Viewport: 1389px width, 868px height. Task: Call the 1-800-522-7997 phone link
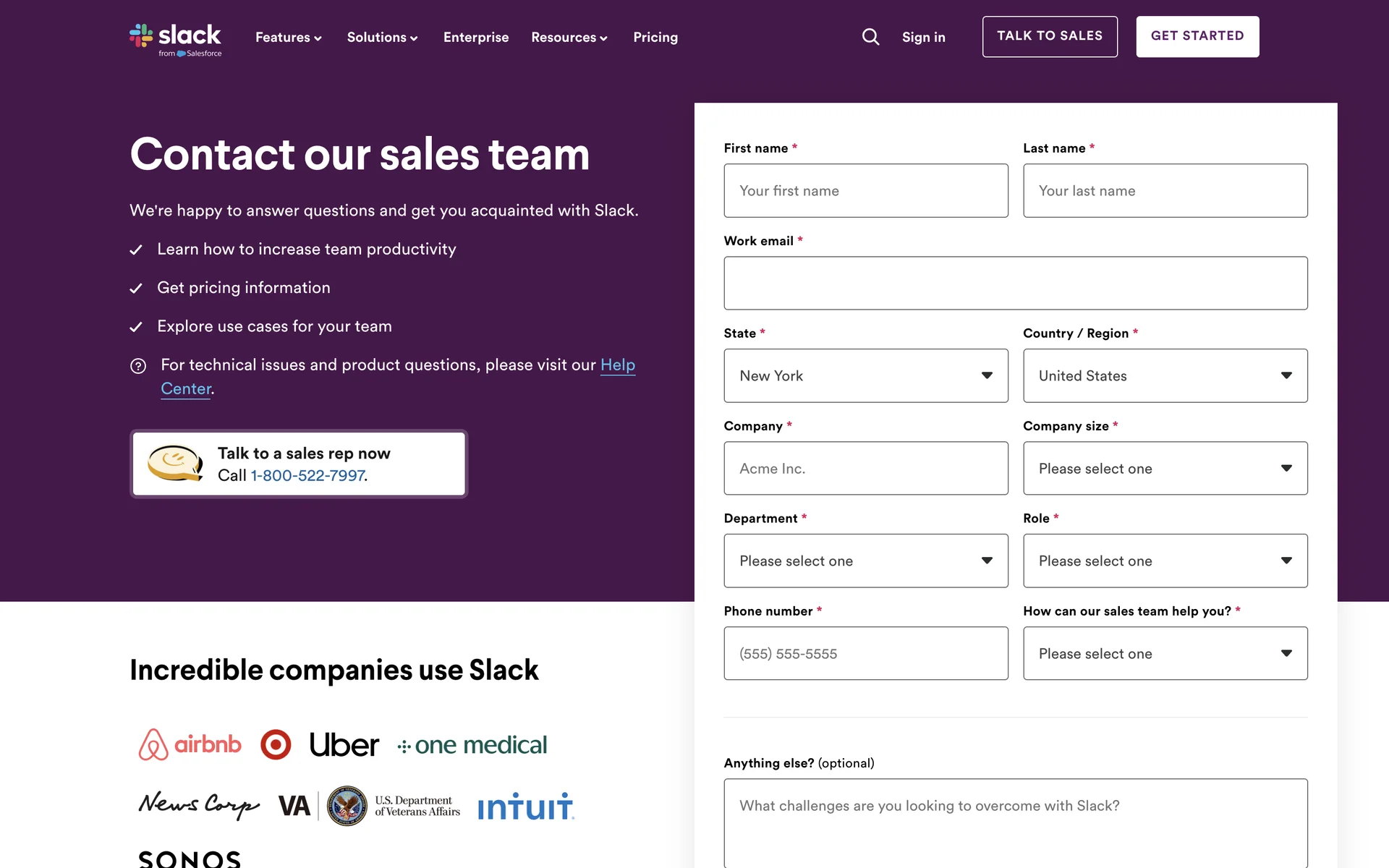click(x=308, y=476)
